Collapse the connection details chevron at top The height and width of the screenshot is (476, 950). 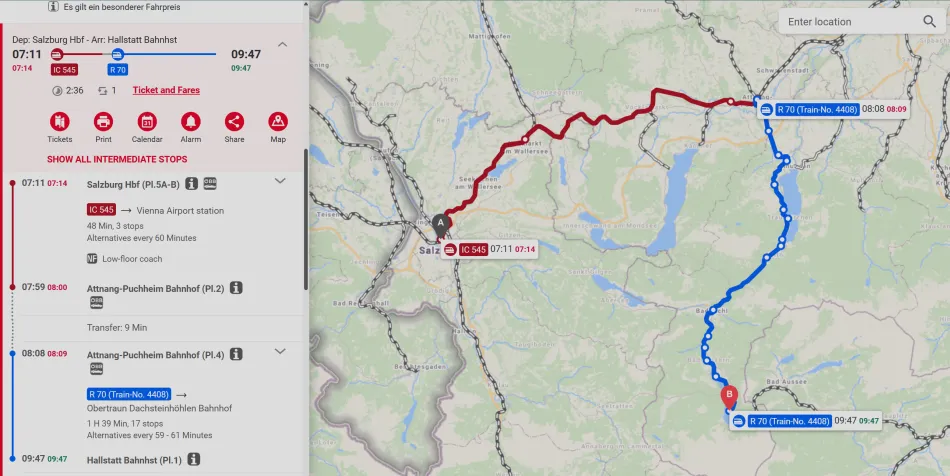(x=282, y=44)
